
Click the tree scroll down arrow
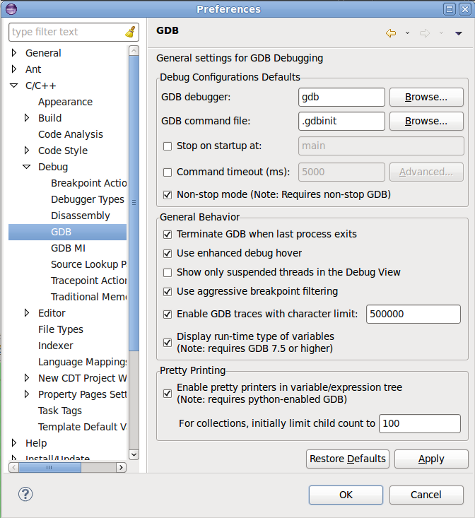134,455
